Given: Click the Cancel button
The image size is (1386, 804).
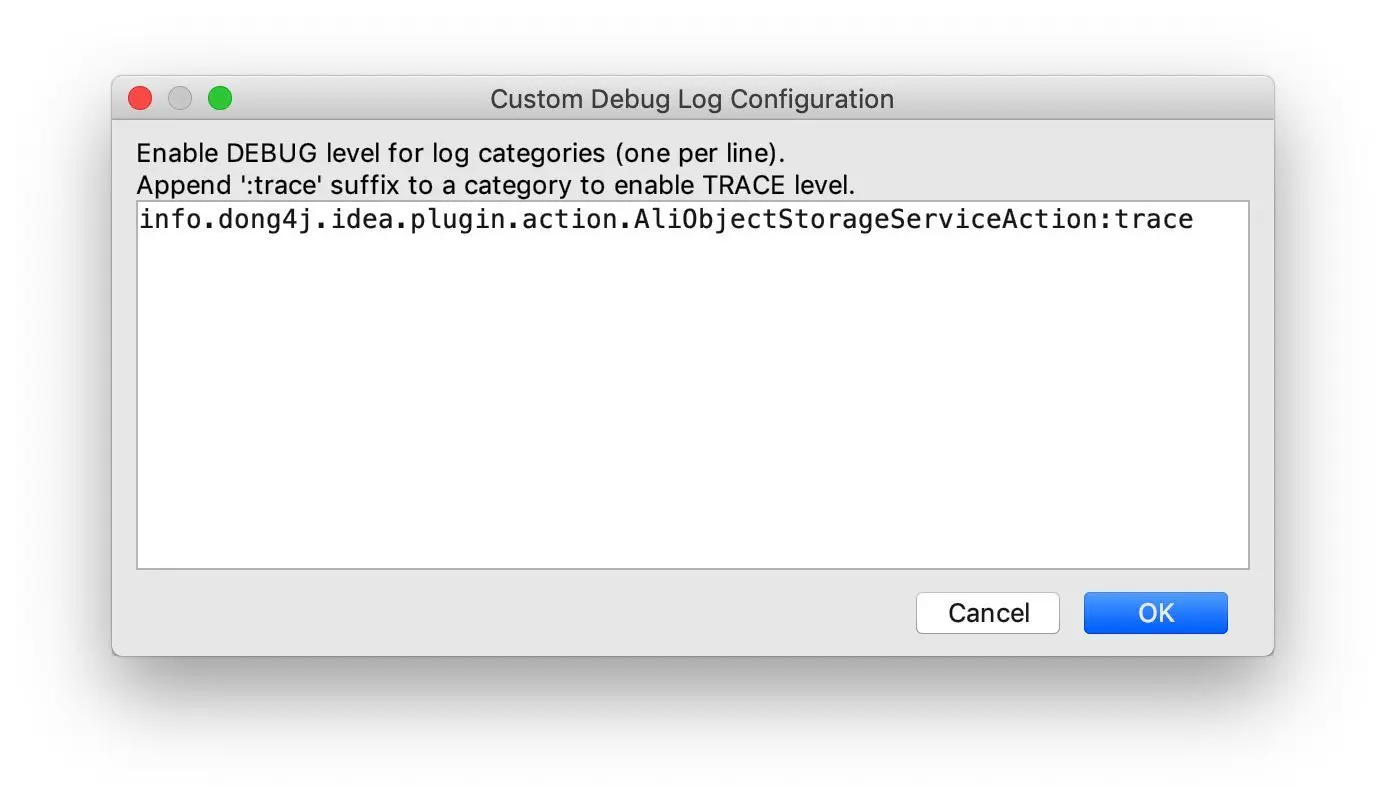Looking at the screenshot, I should pyautogui.click(x=987, y=613).
